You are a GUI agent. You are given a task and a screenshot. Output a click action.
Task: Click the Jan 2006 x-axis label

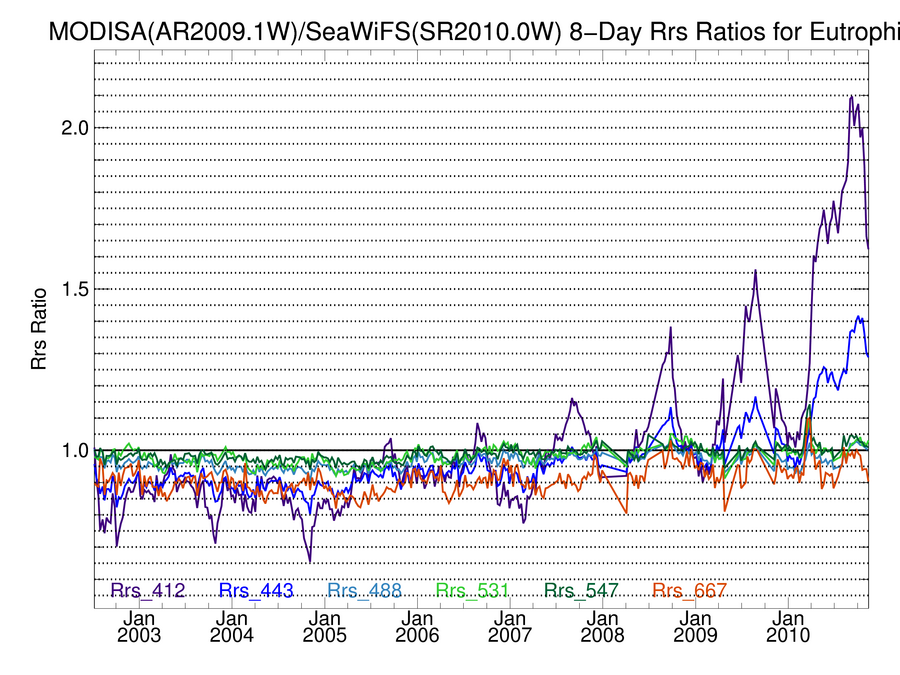pyautogui.click(x=417, y=627)
